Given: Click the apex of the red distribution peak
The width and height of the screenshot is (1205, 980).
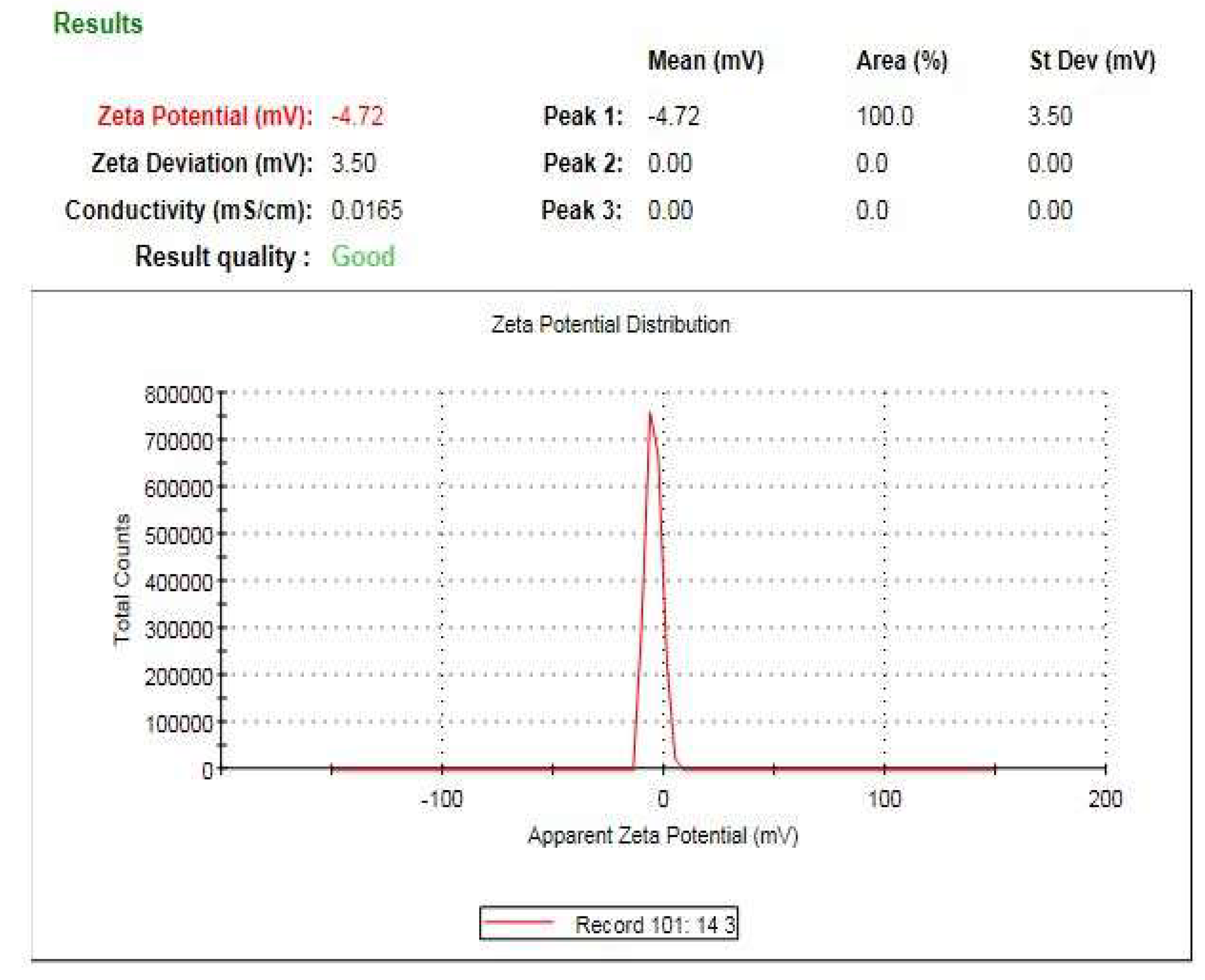Looking at the screenshot, I should (650, 414).
